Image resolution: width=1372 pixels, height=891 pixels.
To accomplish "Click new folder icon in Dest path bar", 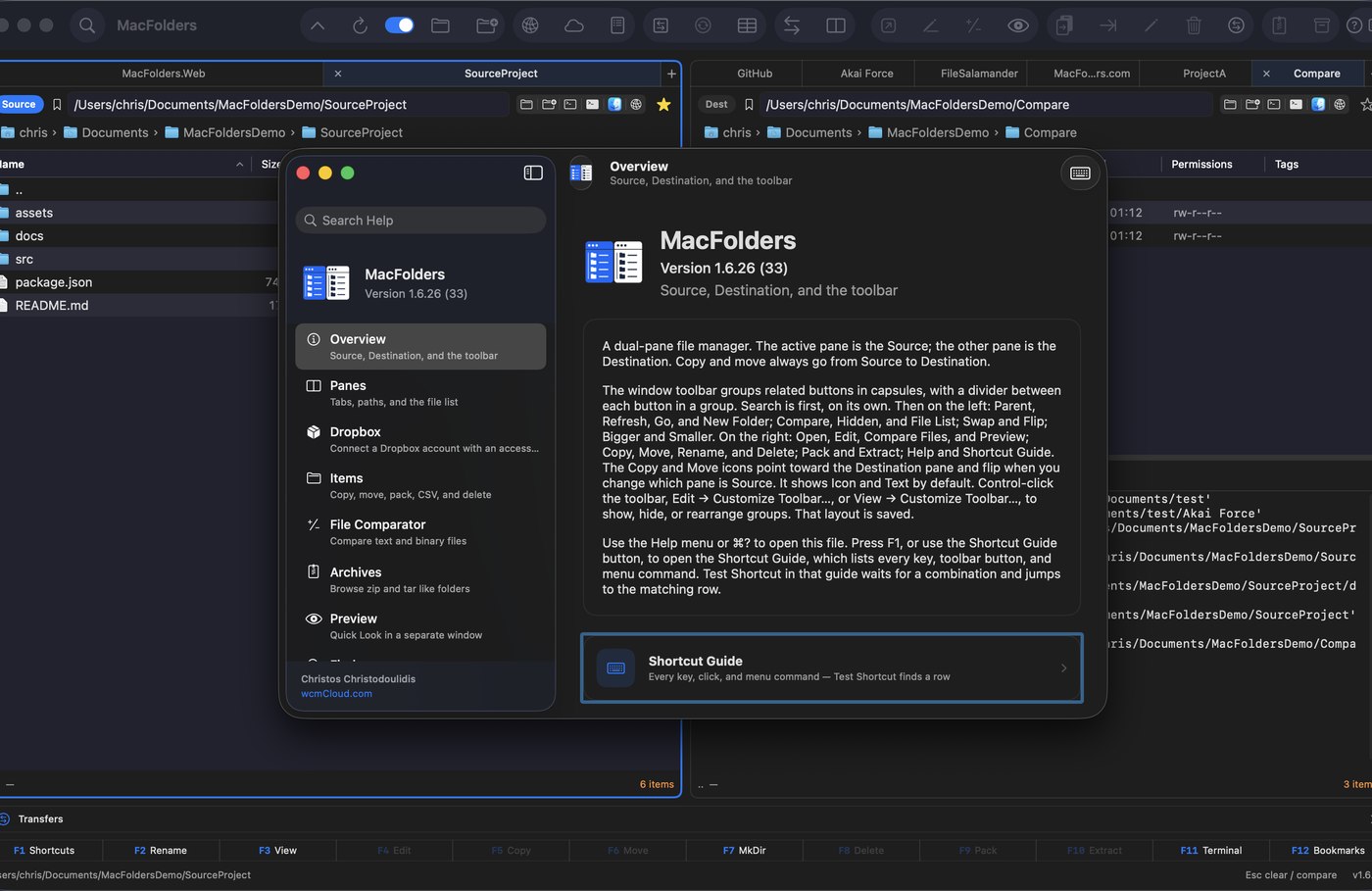I will point(1252,104).
